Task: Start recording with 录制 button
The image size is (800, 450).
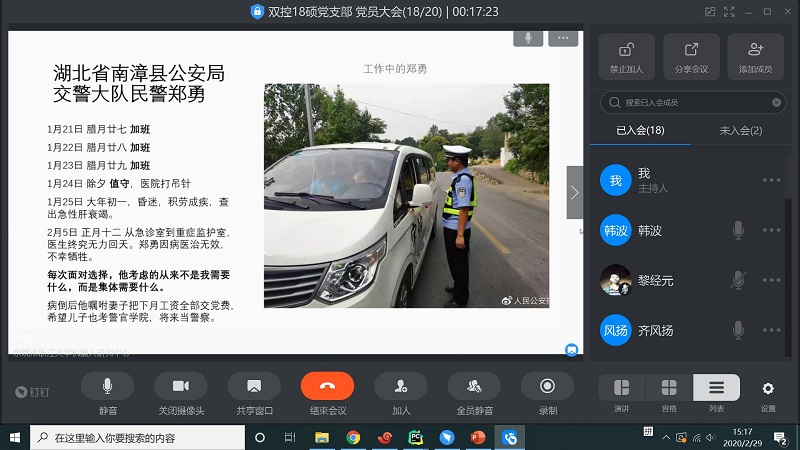Action: [x=547, y=386]
